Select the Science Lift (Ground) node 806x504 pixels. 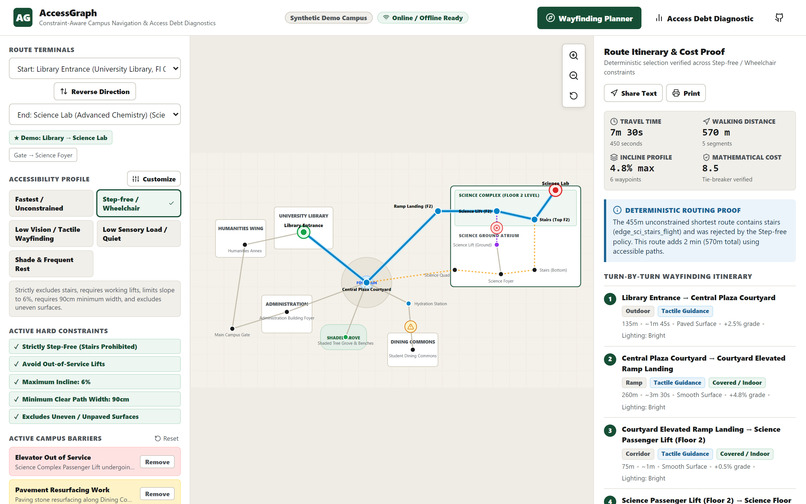pyautogui.click(x=497, y=245)
